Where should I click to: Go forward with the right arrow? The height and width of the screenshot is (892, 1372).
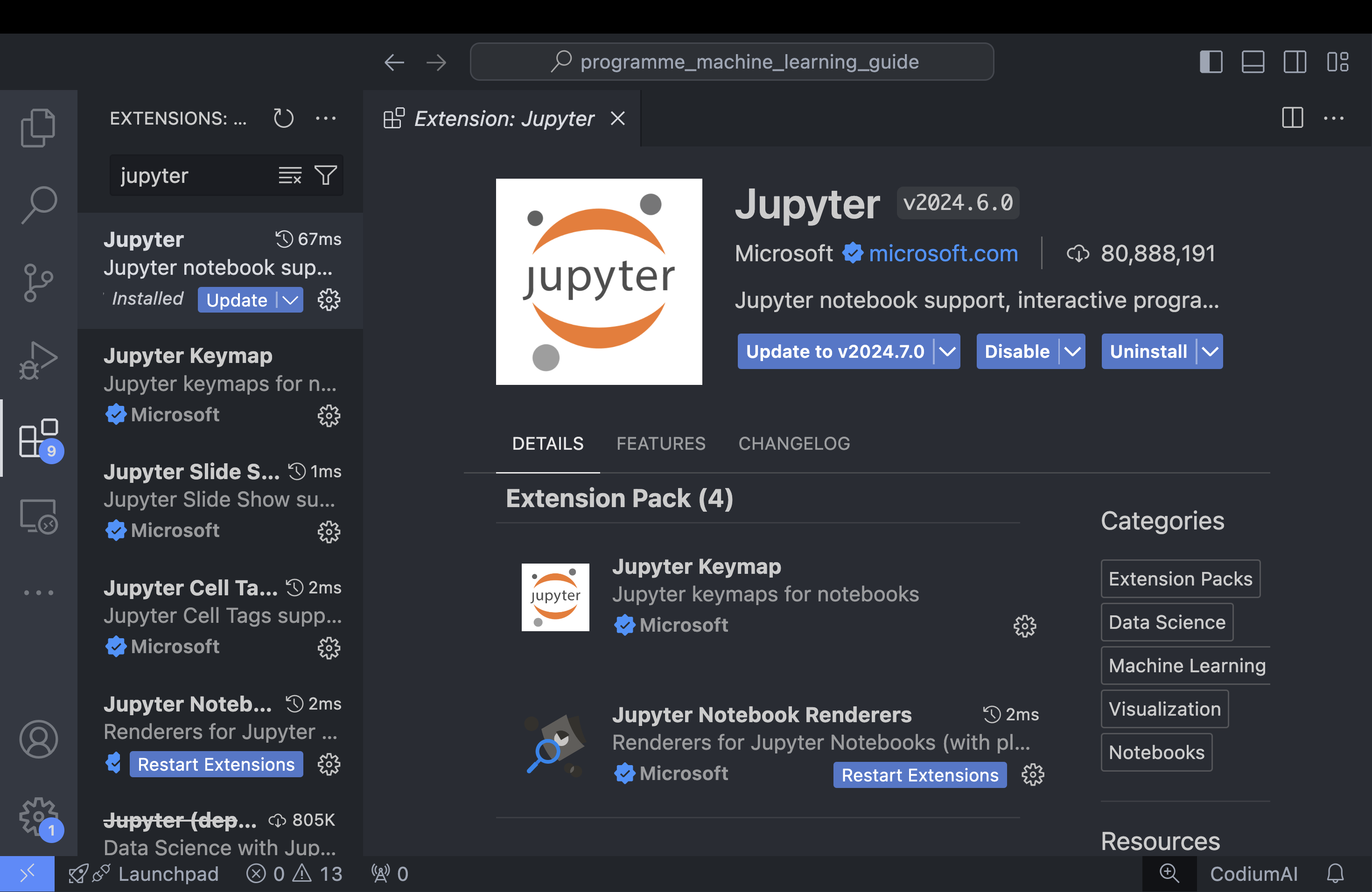click(436, 62)
